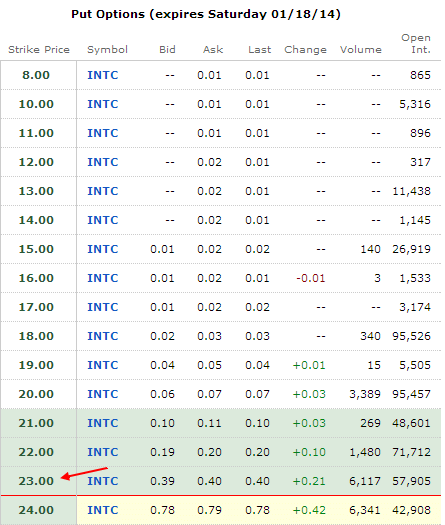445x525 pixels.
Task: Select INTC put at 23.00 strike
Action: [x=102, y=481]
